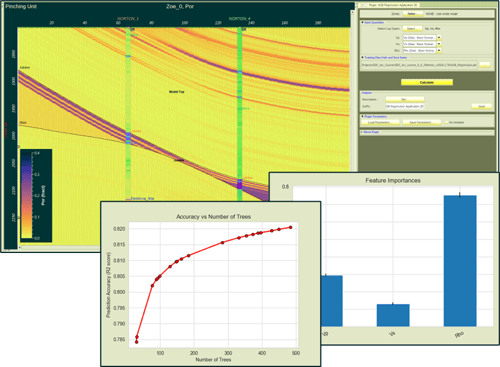Click the yellow Calculate button
Image resolution: width=500 pixels, height=367 pixels.
427,82
